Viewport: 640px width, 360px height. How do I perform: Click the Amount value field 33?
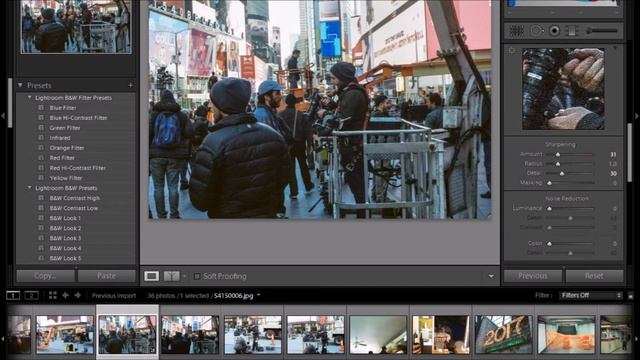(x=613, y=154)
